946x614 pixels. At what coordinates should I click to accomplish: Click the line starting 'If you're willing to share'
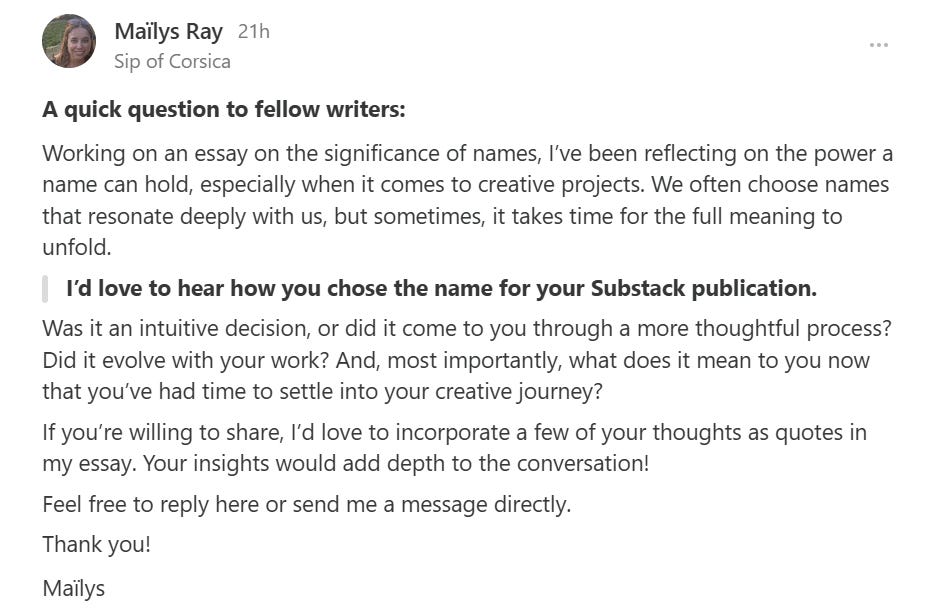[x=454, y=432]
